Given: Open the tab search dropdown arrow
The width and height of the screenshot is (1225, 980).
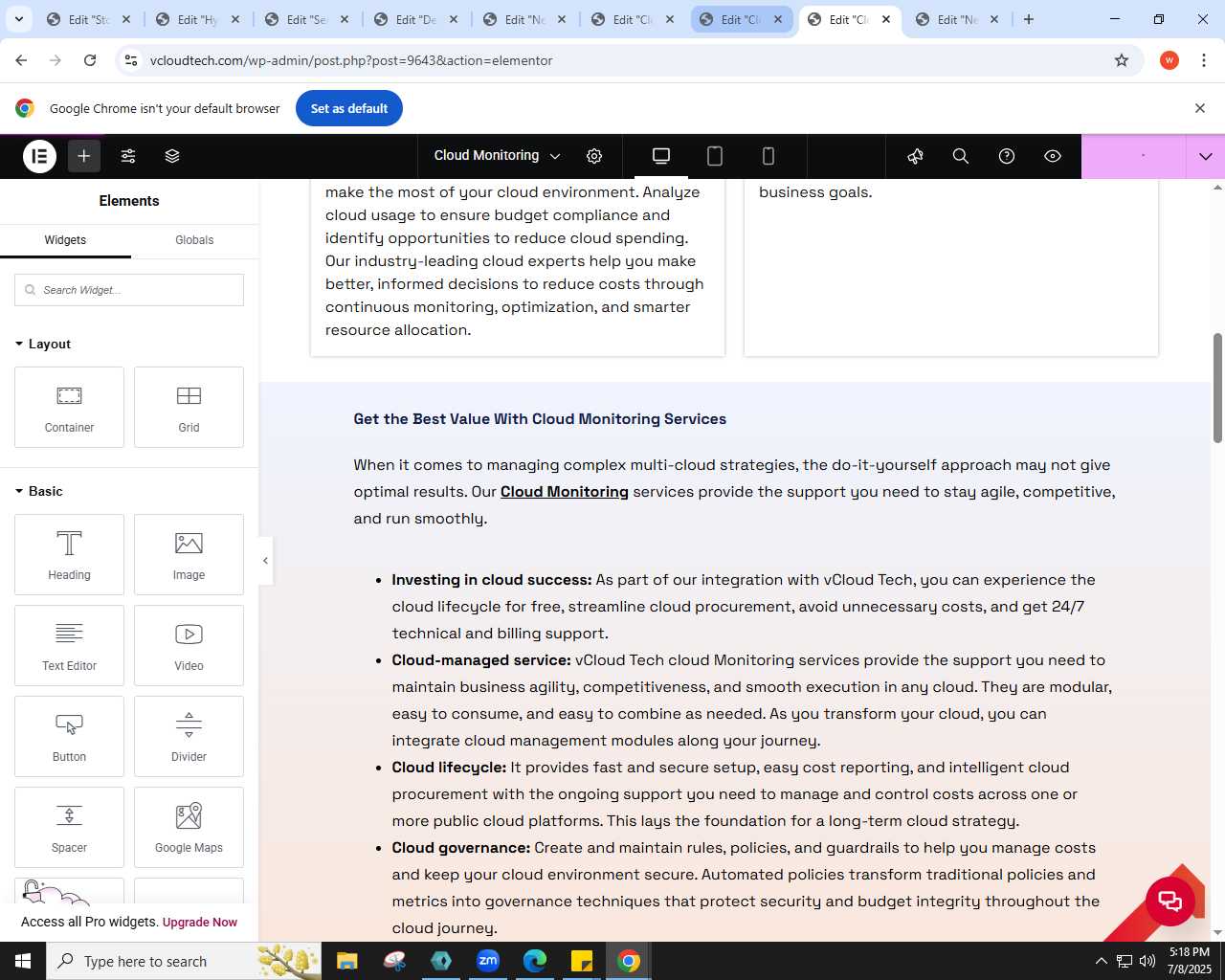Looking at the screenshot, I should pyautogui.click(x=19, y=19).
